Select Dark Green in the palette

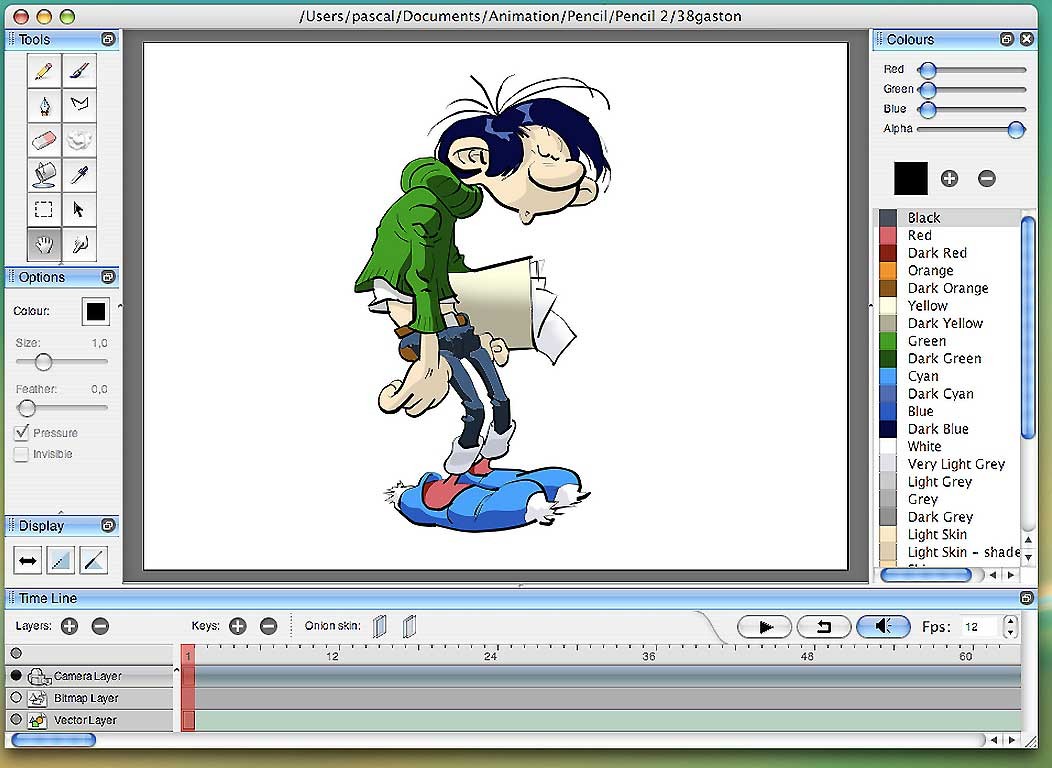[x=949, y=358]
